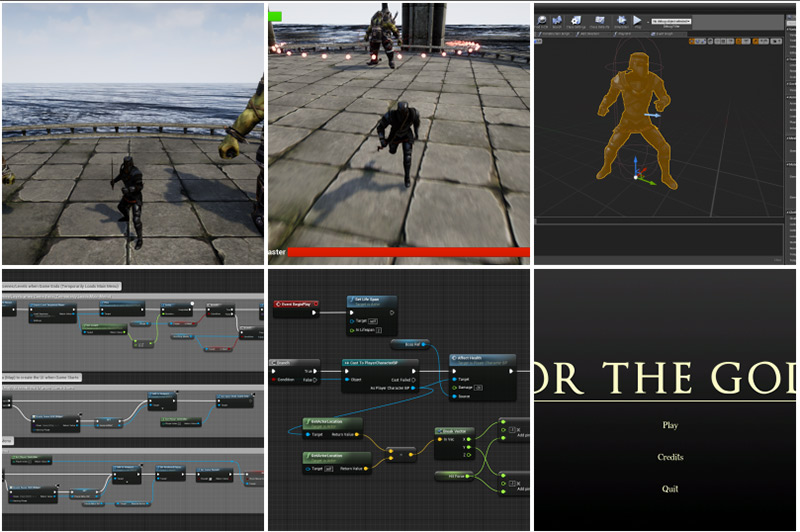Select the comment about Temporarily Loads Main Menu
The height and width of the screenshot is (532, 800).
62,286
